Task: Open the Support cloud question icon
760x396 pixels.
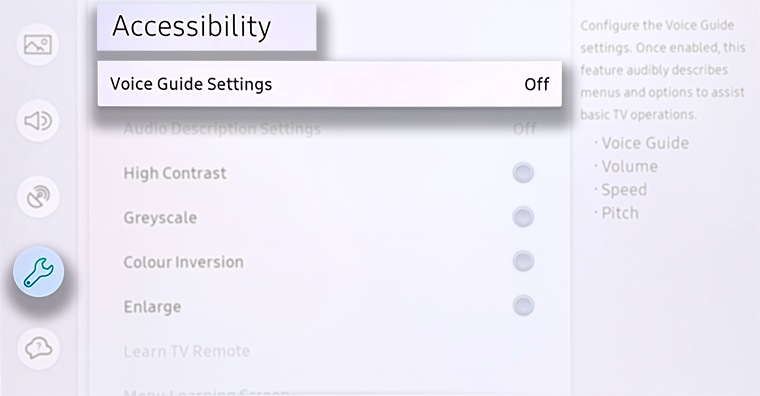Action: click(x=38, y=348)
